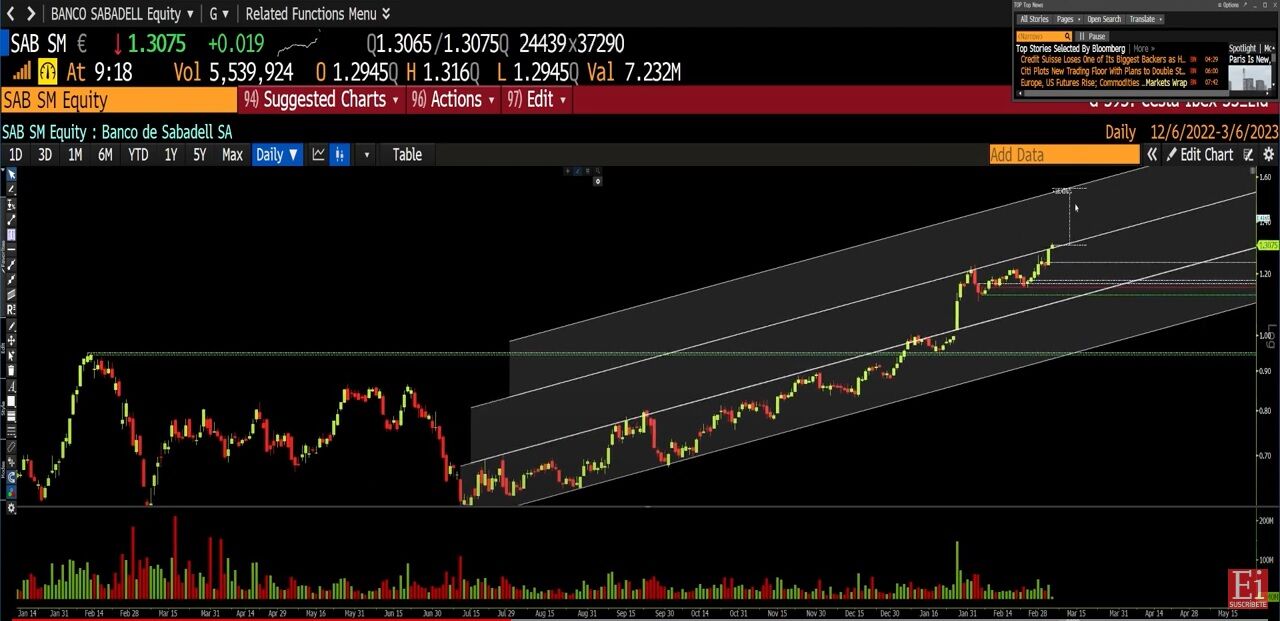Set chart range to YTD

[x=138, y=155]
